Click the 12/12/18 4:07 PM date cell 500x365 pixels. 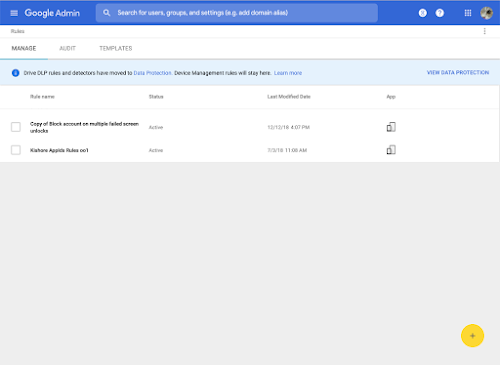[x=288, y=127]
